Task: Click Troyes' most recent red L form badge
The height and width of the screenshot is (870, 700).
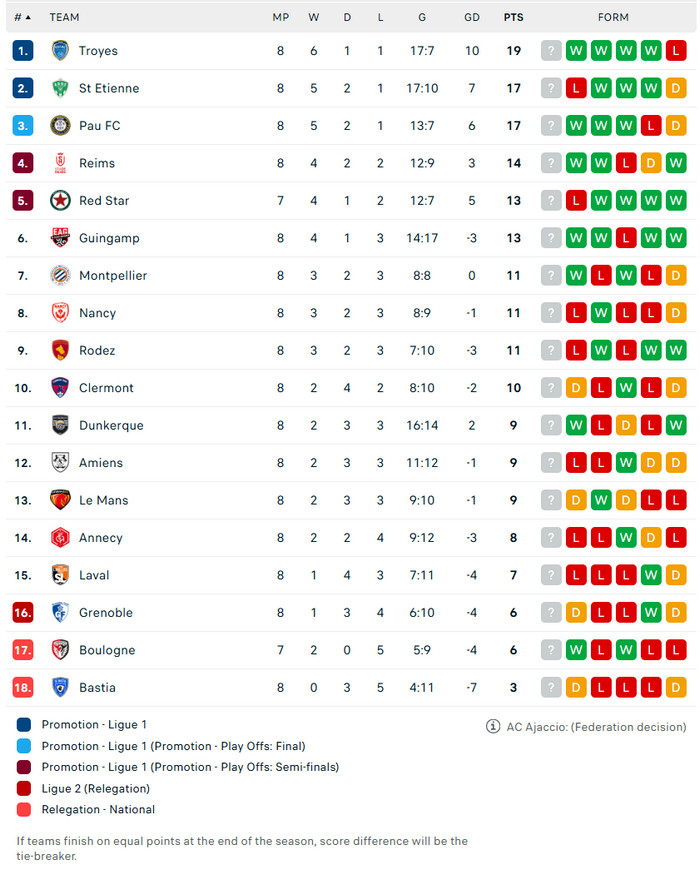Action: coord(676,51)
